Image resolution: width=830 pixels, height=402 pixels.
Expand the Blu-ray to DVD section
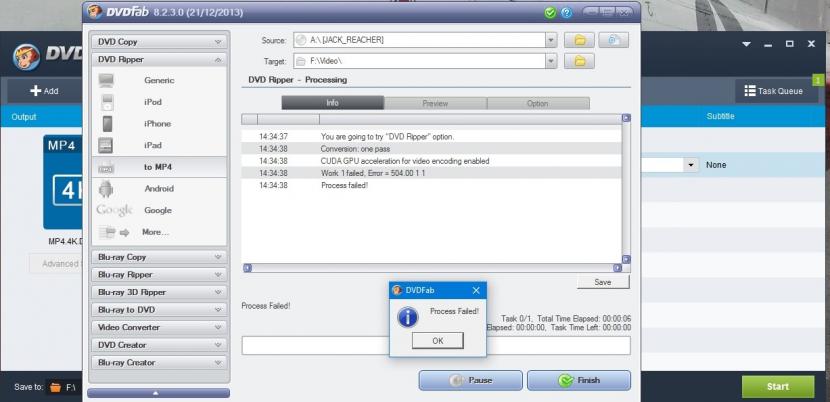point(159,310)
